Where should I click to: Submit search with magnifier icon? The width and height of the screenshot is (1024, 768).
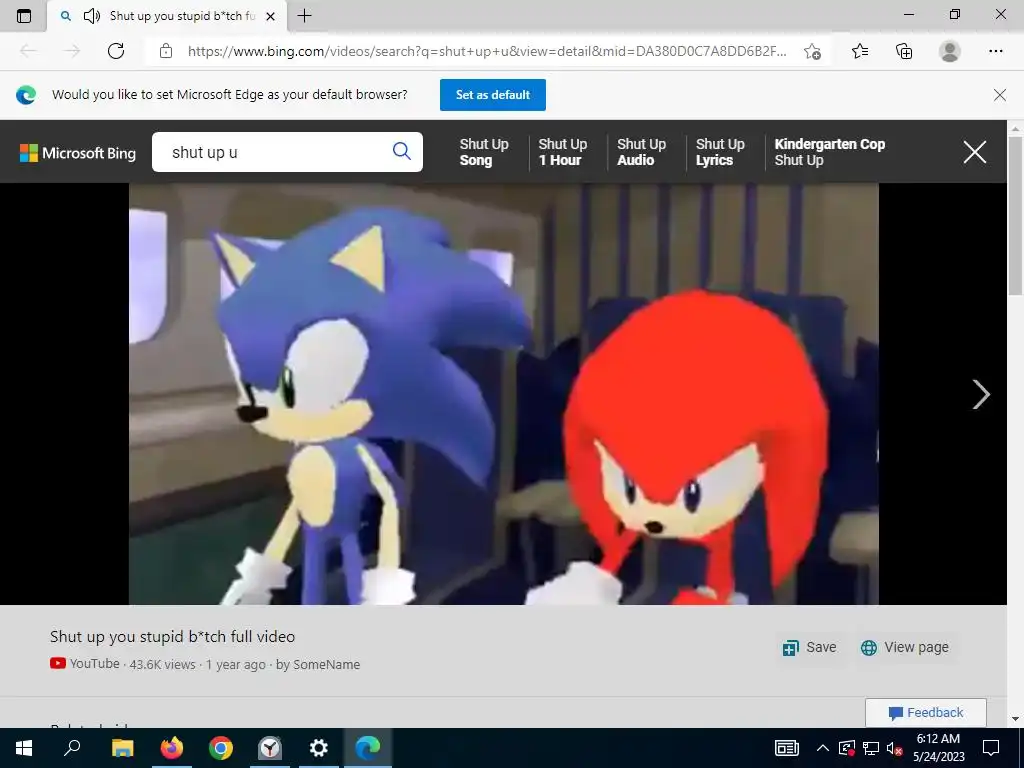click(402, 152)
